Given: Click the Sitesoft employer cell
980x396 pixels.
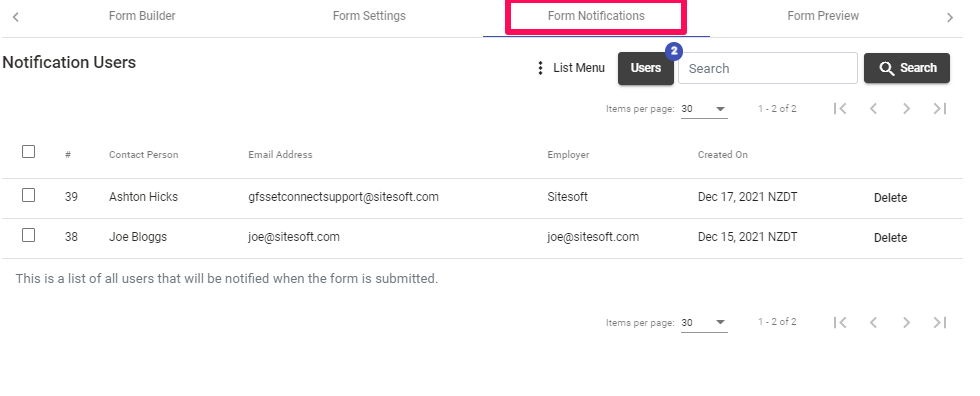Looking at the screenshot, I should click(x=568, y=197).
